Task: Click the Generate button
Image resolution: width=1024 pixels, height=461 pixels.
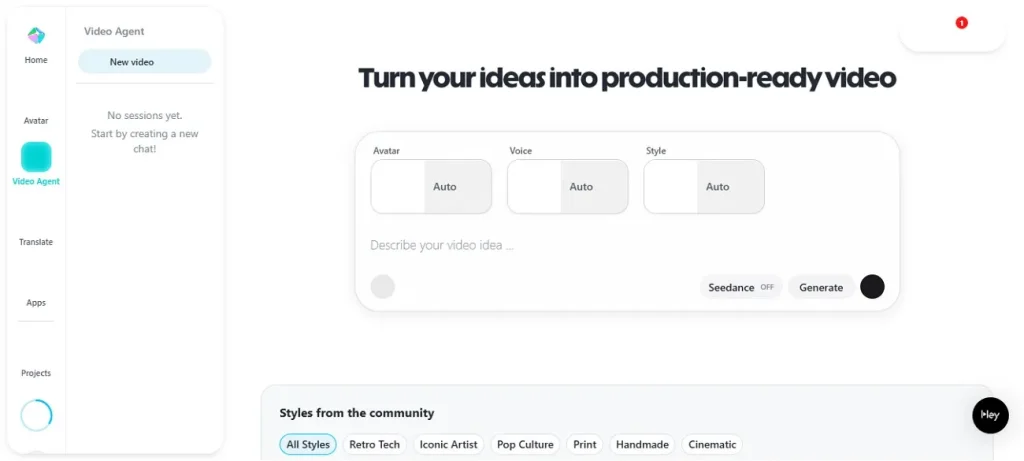Action: pos(821,287)
